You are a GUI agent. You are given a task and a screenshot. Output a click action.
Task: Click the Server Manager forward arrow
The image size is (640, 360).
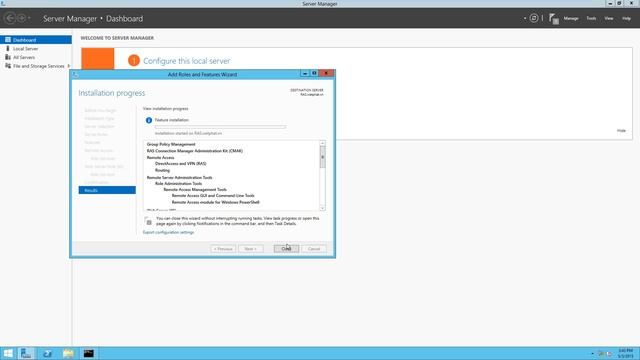22,18
